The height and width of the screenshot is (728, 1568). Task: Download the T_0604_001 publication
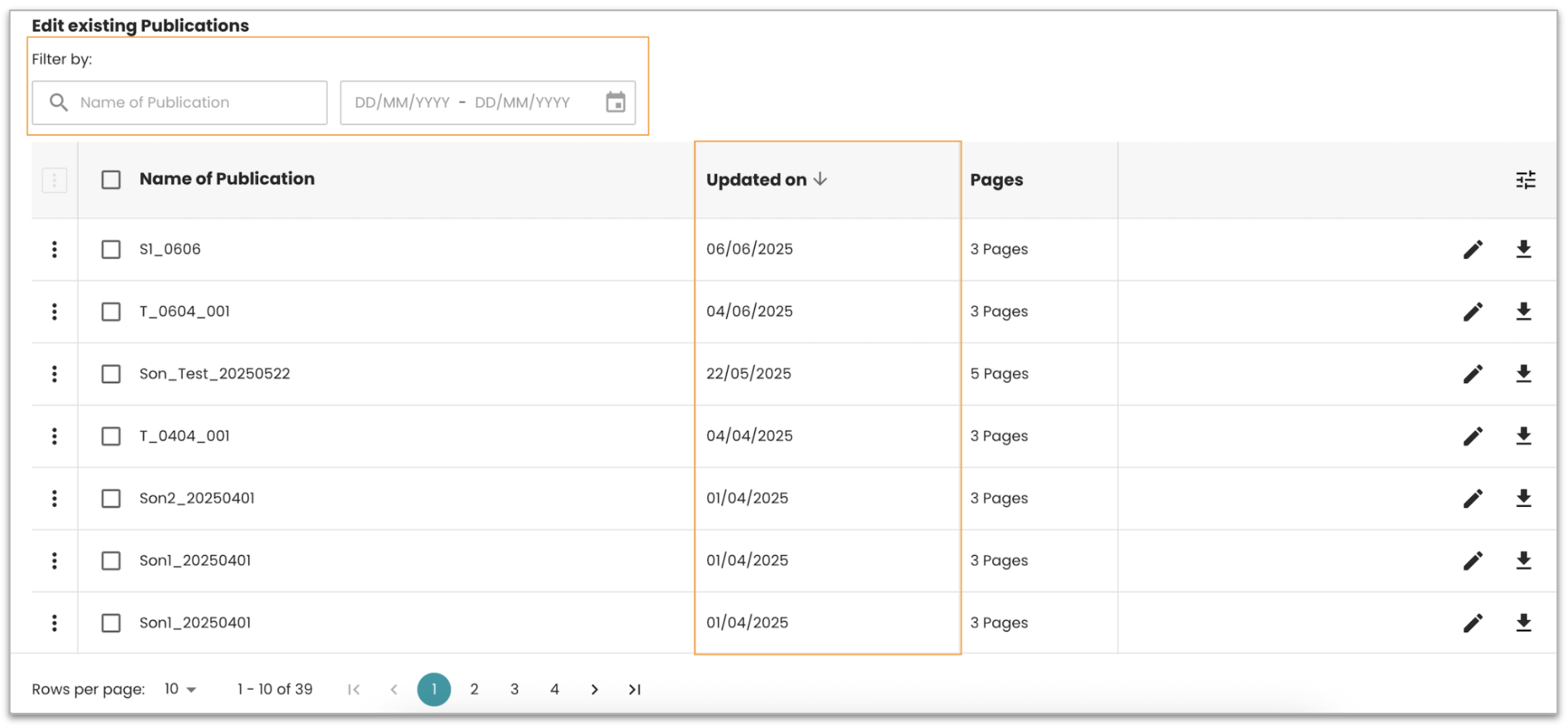[x=1524, y=311]
